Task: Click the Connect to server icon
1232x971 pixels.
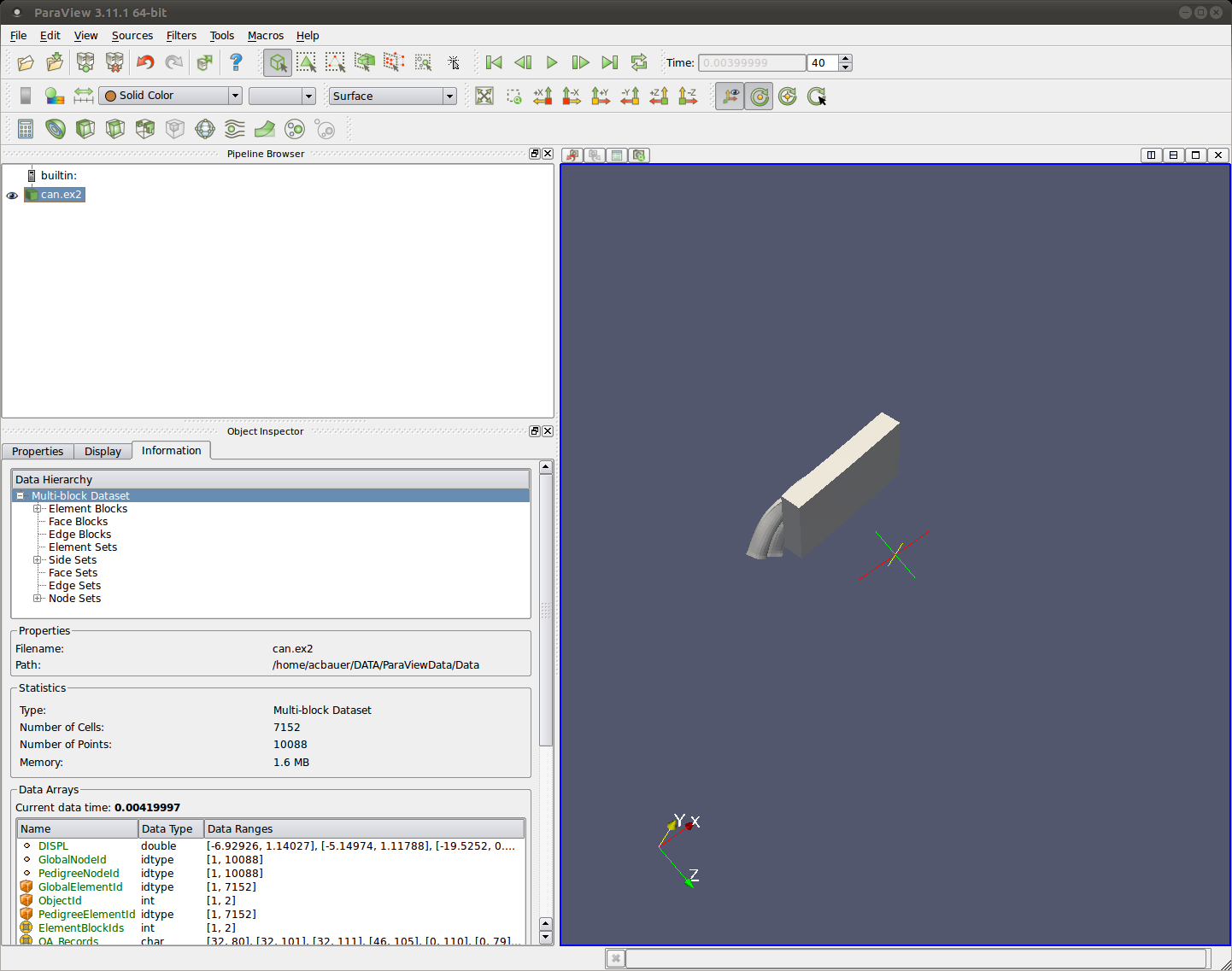Action: (85, 62)
